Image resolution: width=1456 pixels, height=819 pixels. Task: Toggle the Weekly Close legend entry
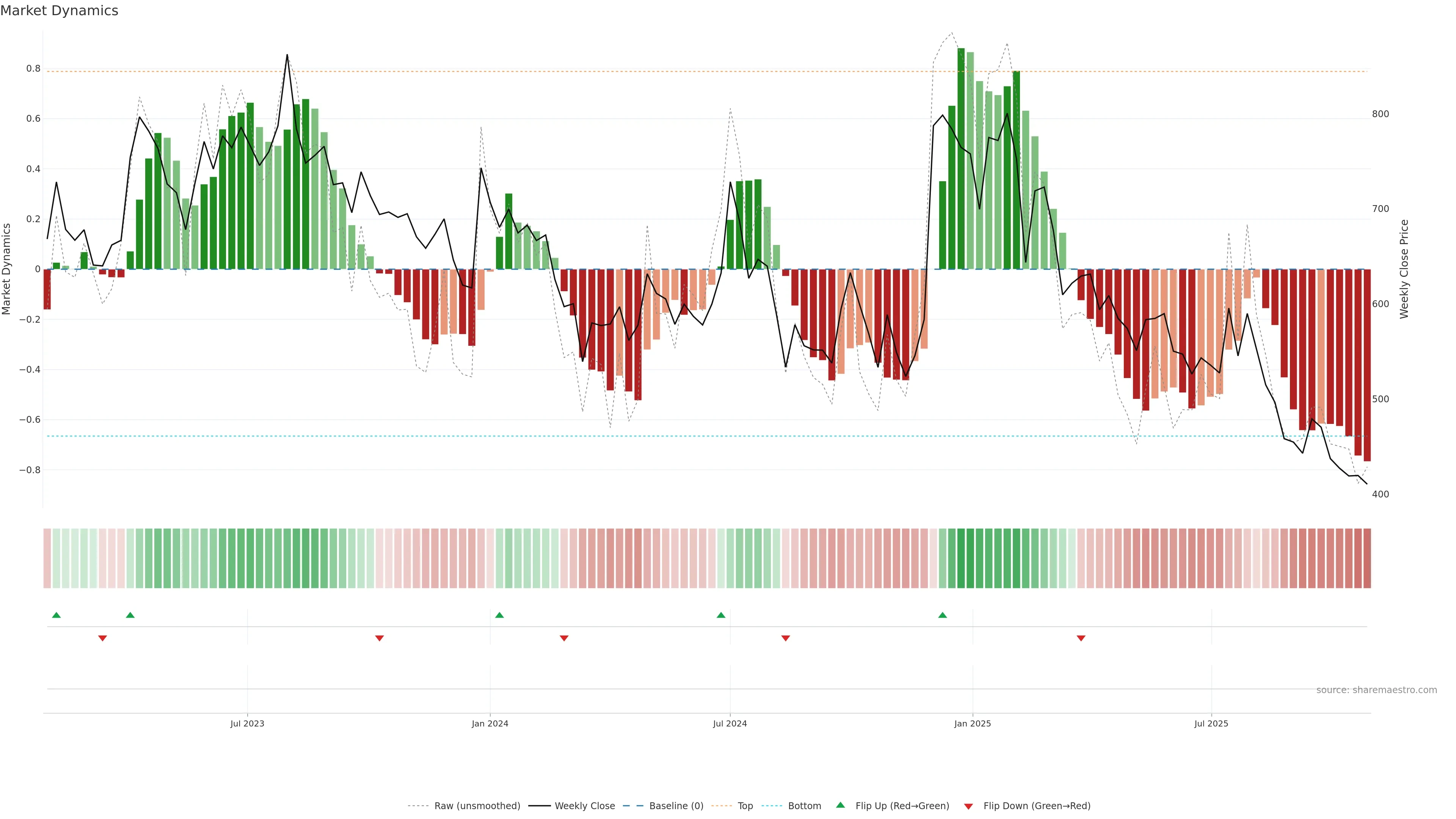pos(584,805)
